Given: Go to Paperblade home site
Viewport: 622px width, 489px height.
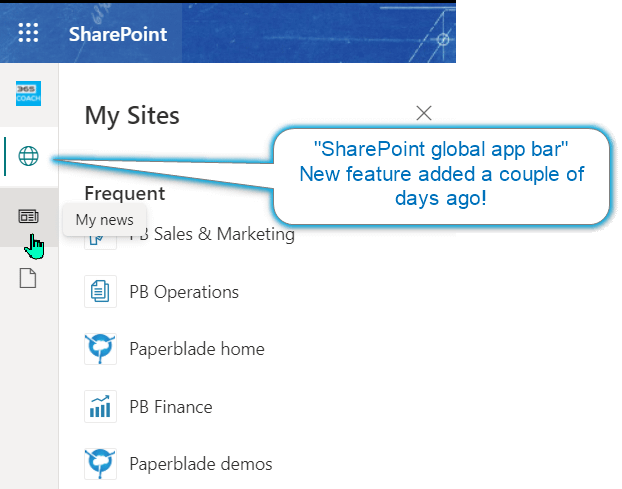Looking at the screenshot, I should click(197, 349).
